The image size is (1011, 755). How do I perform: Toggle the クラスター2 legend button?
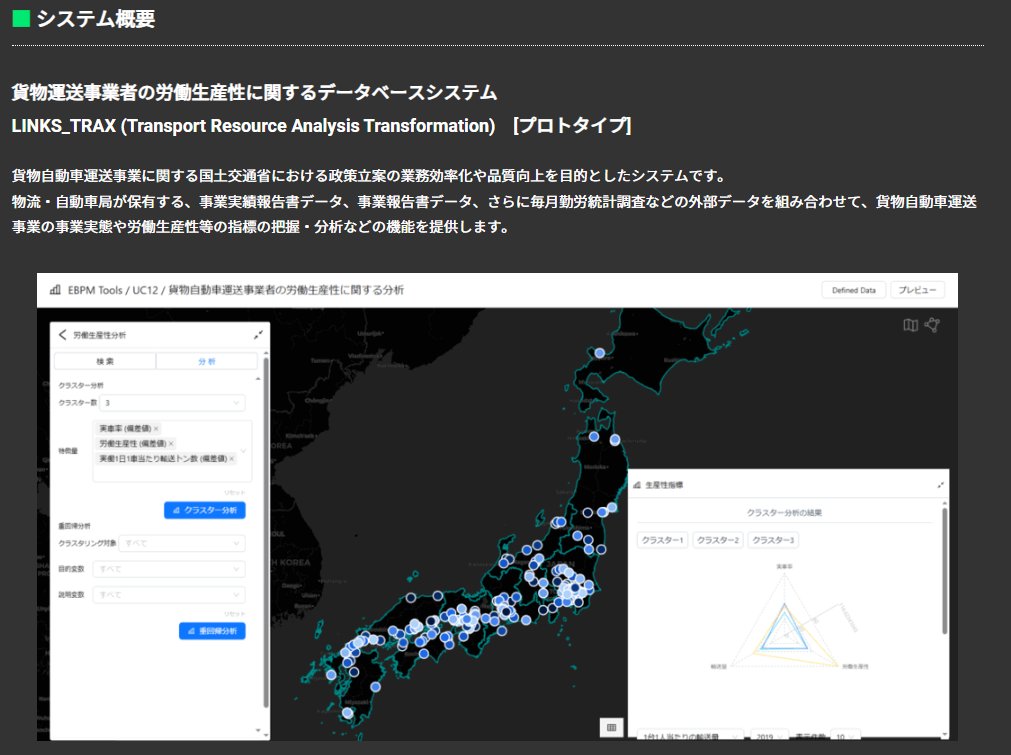(718, 540)
